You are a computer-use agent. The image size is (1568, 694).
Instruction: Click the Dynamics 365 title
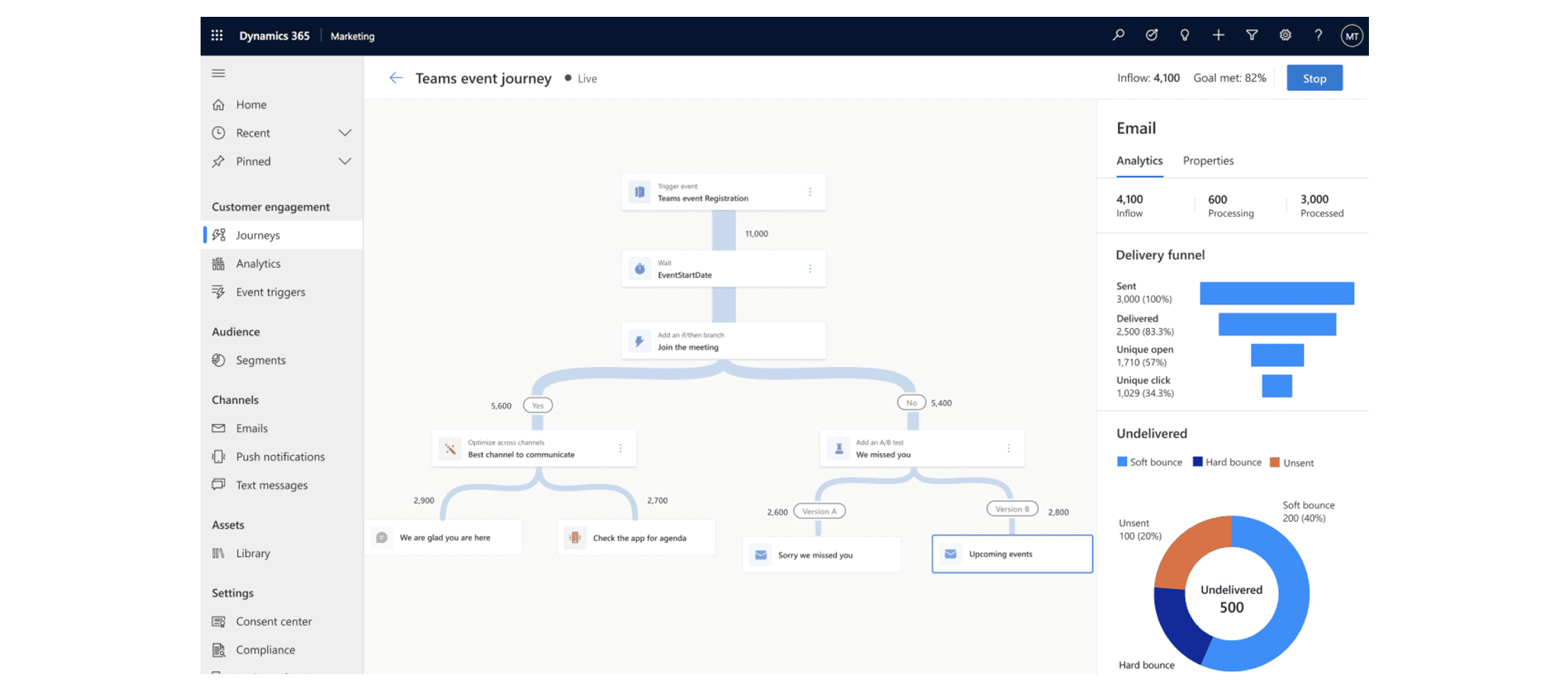point(274,36)
